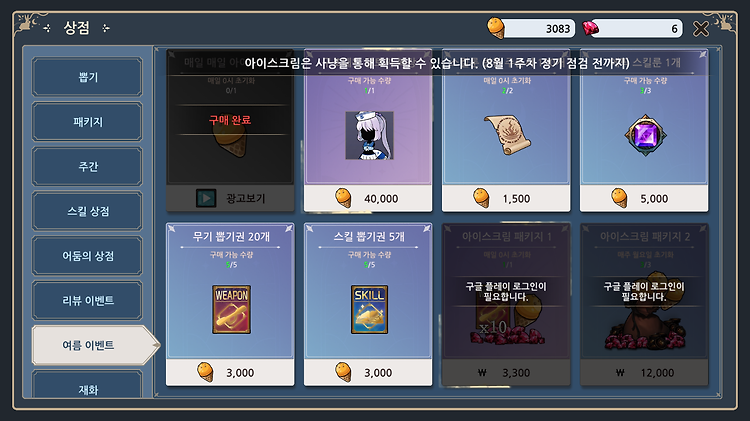Open the 뽑기 shop tab
750x421 pixels.
coord(87,77)
